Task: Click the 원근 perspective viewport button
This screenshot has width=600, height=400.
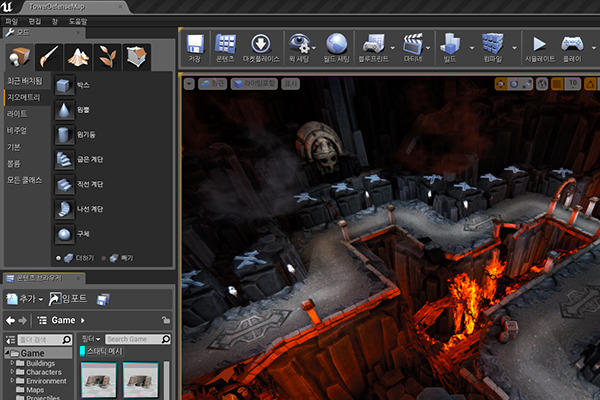Action: tap(213, 84)
